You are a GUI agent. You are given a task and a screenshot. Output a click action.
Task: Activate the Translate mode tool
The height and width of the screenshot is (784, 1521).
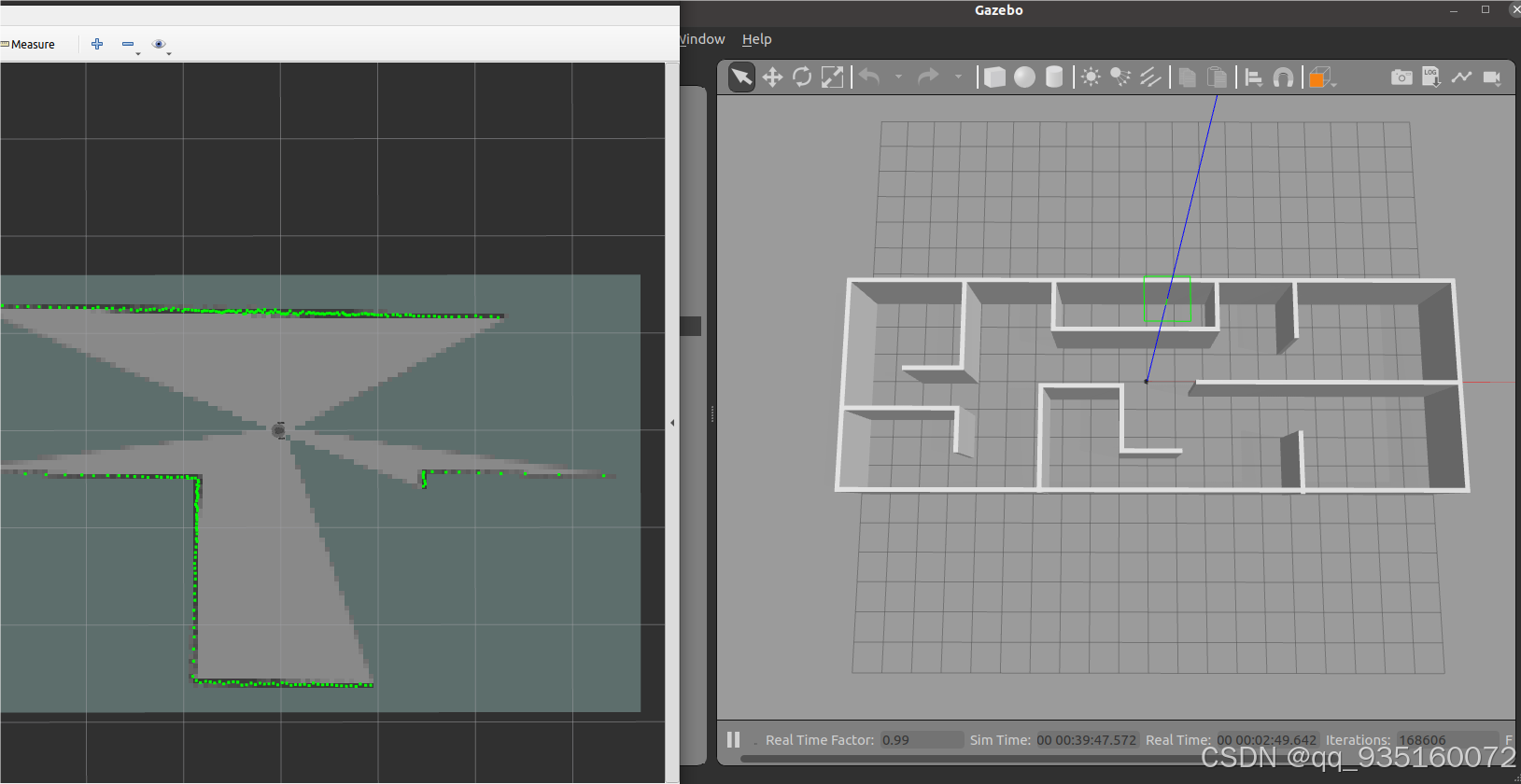(x=772, y=77)
